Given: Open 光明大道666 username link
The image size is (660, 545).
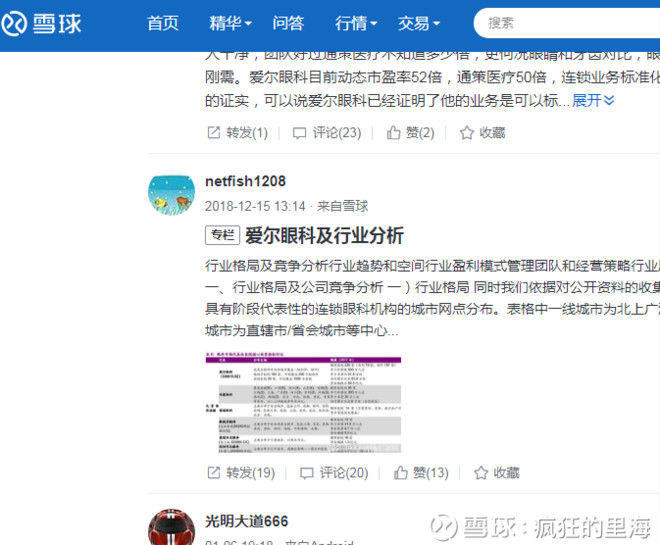Looking at the screenshot, I should click(247, 521).
